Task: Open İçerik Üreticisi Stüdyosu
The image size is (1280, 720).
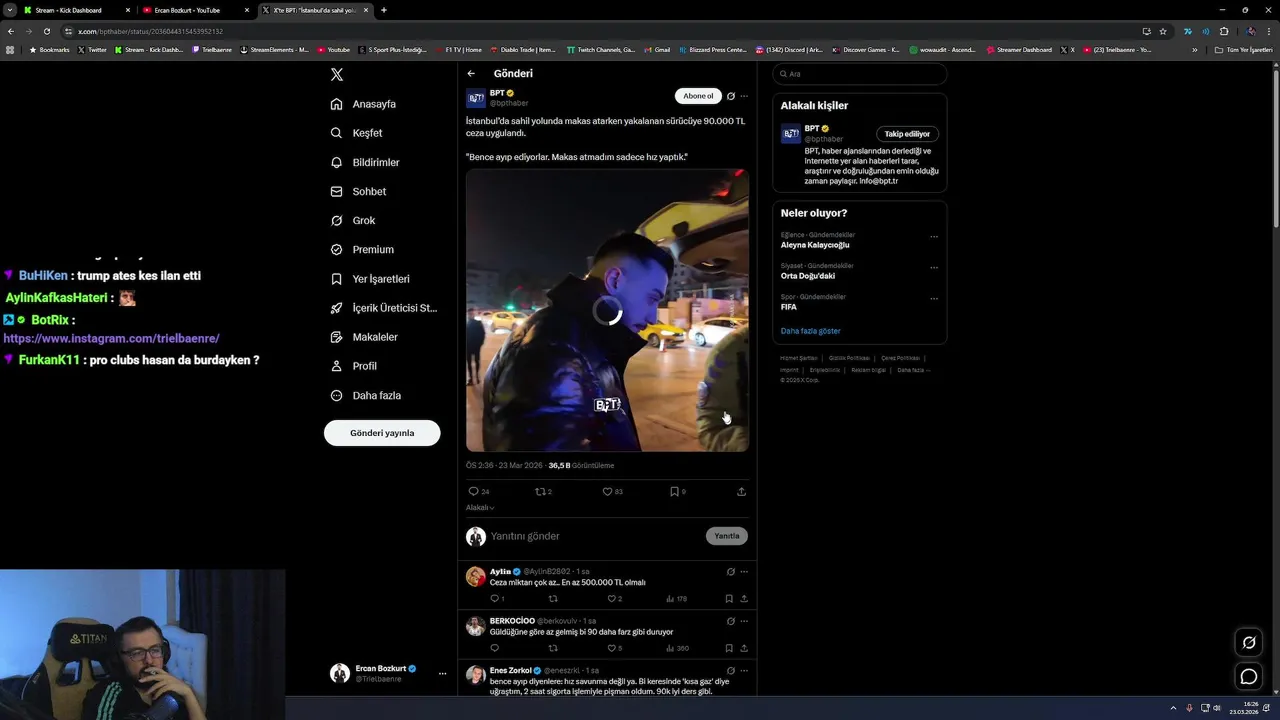Action: coord(384,308)
